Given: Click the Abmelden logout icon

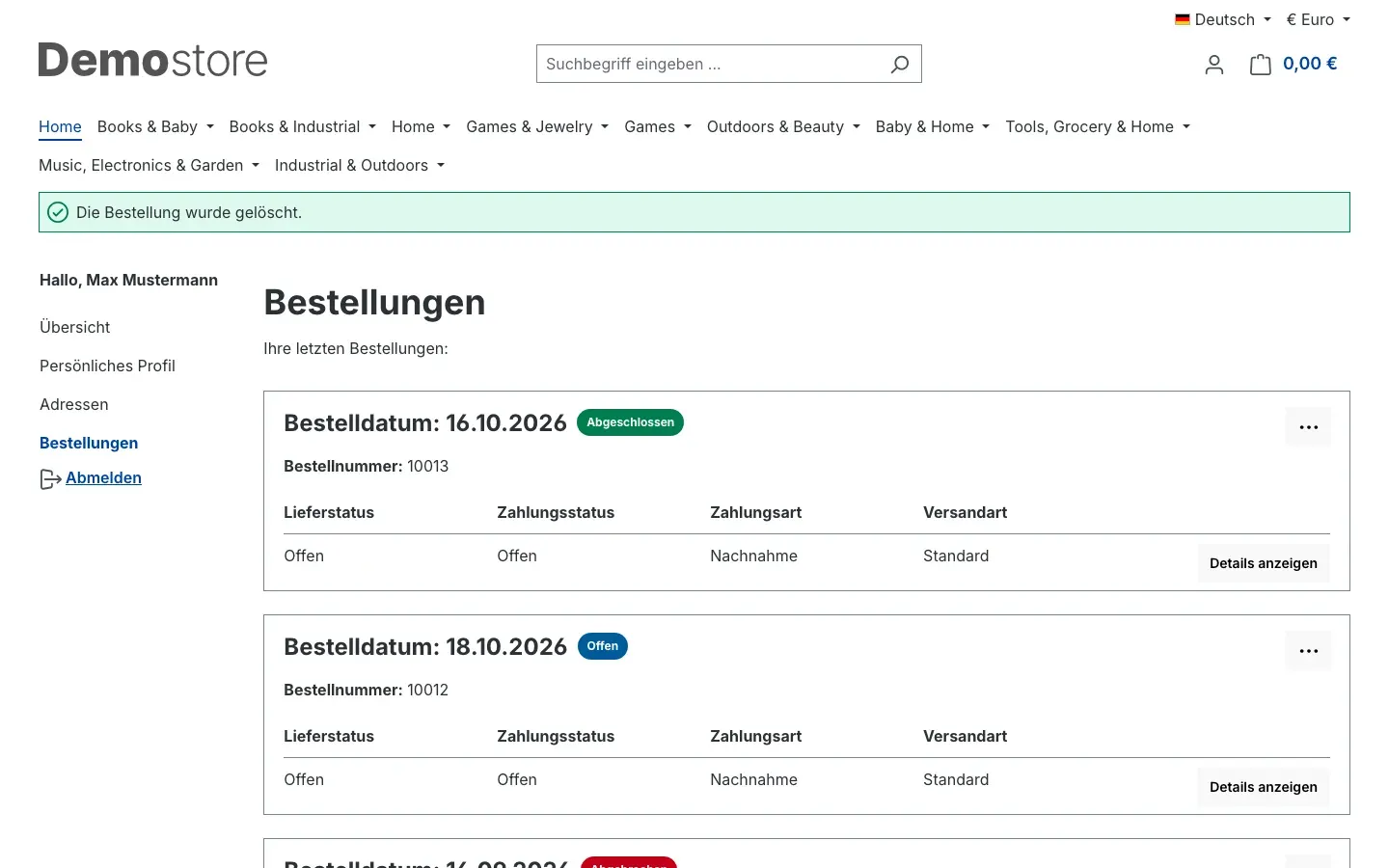Looking at the screenshot, I should coord(50,479).
